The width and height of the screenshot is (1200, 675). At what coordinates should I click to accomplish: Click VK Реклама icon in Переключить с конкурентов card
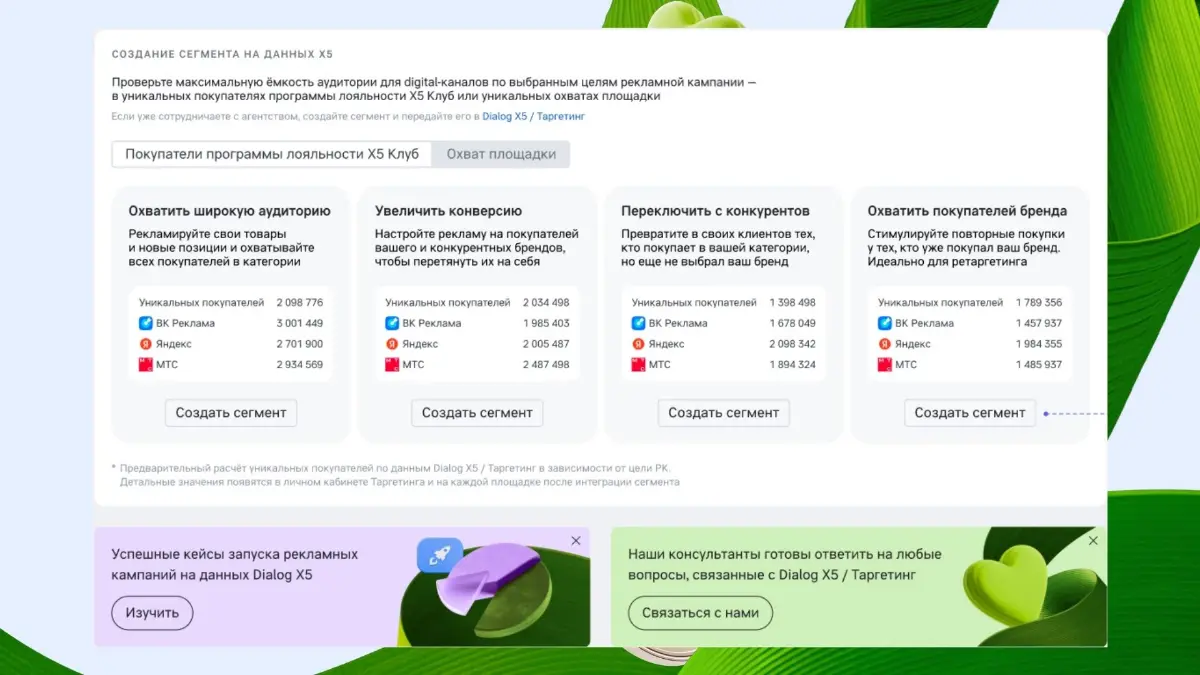[x=638, y=323]
